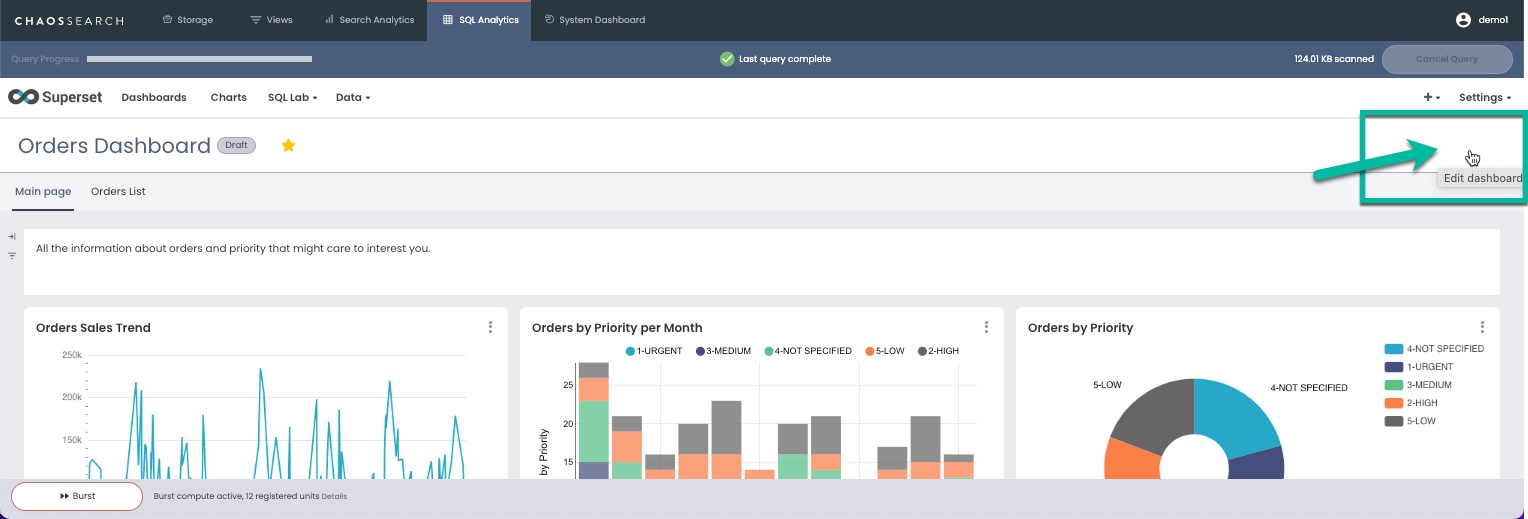Open the Search Analytics tab
This screenshot has width=1528, height=519.
pyautogui.click(x=369, y=20)
